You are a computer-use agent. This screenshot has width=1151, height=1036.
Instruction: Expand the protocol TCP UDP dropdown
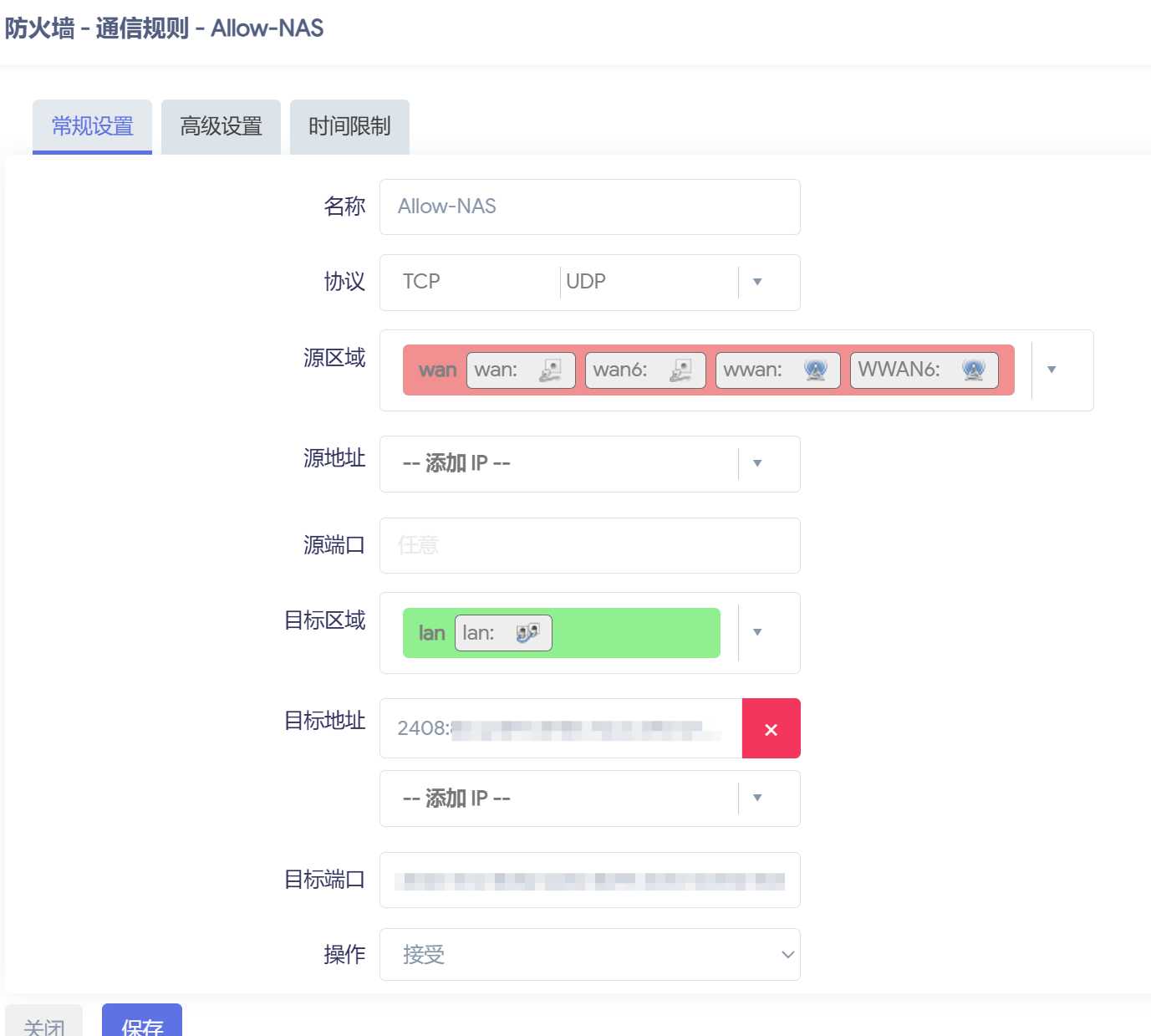coord(757,283)
